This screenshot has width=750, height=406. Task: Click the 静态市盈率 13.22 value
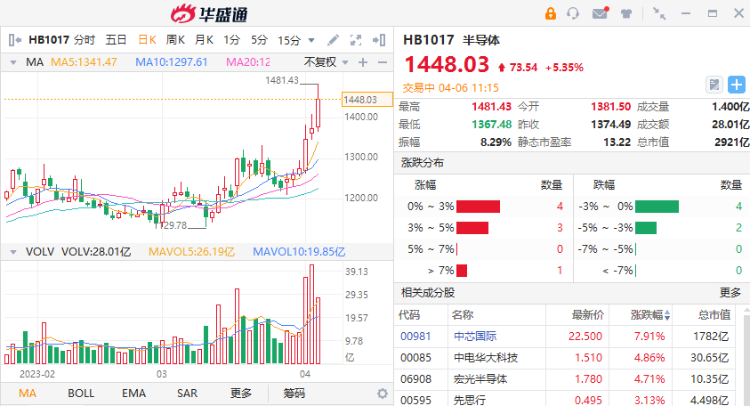pos(618,142)
